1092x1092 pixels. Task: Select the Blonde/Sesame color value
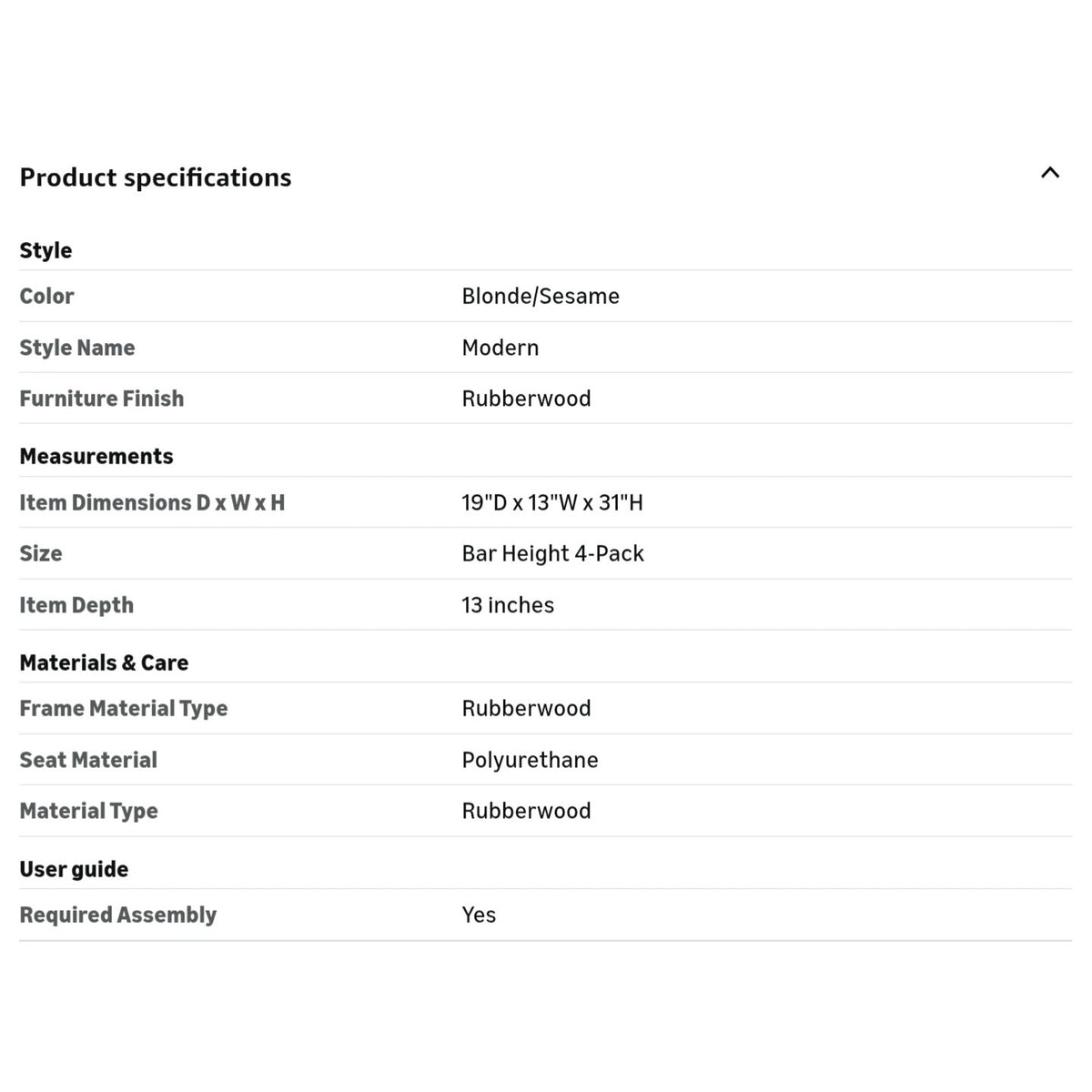(541, 296)
